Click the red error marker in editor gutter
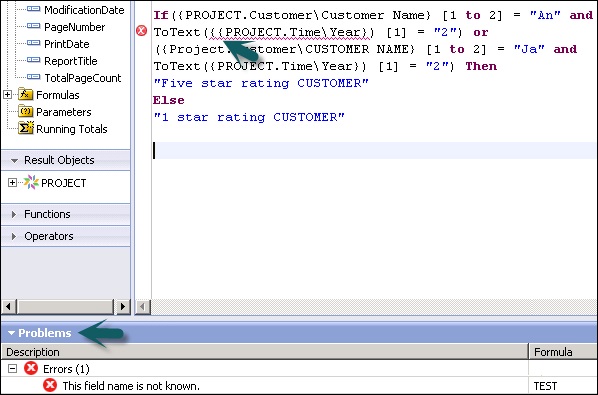Viewport: 598px width, 395px height. (141, 31)
